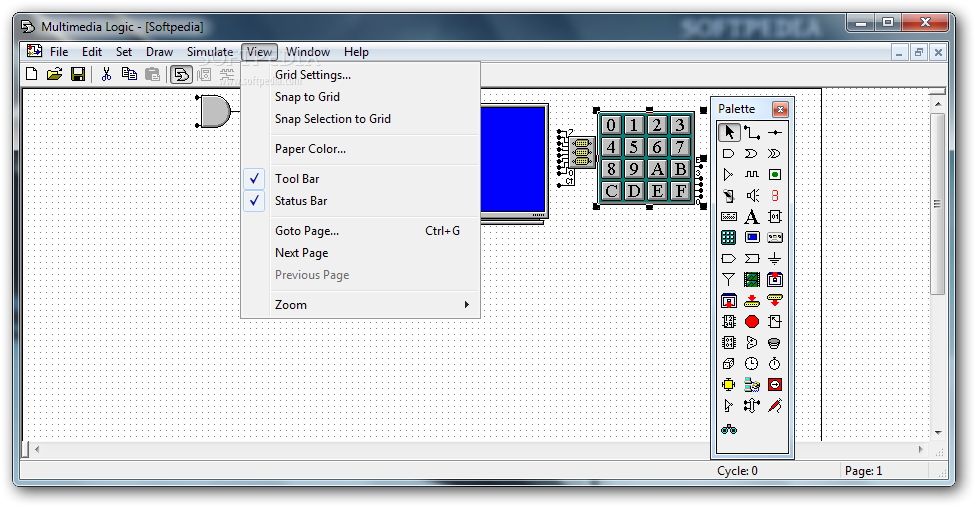Screen dimensions: 976x507
Task: Close the Palette panel
Action: click(780, 109)
